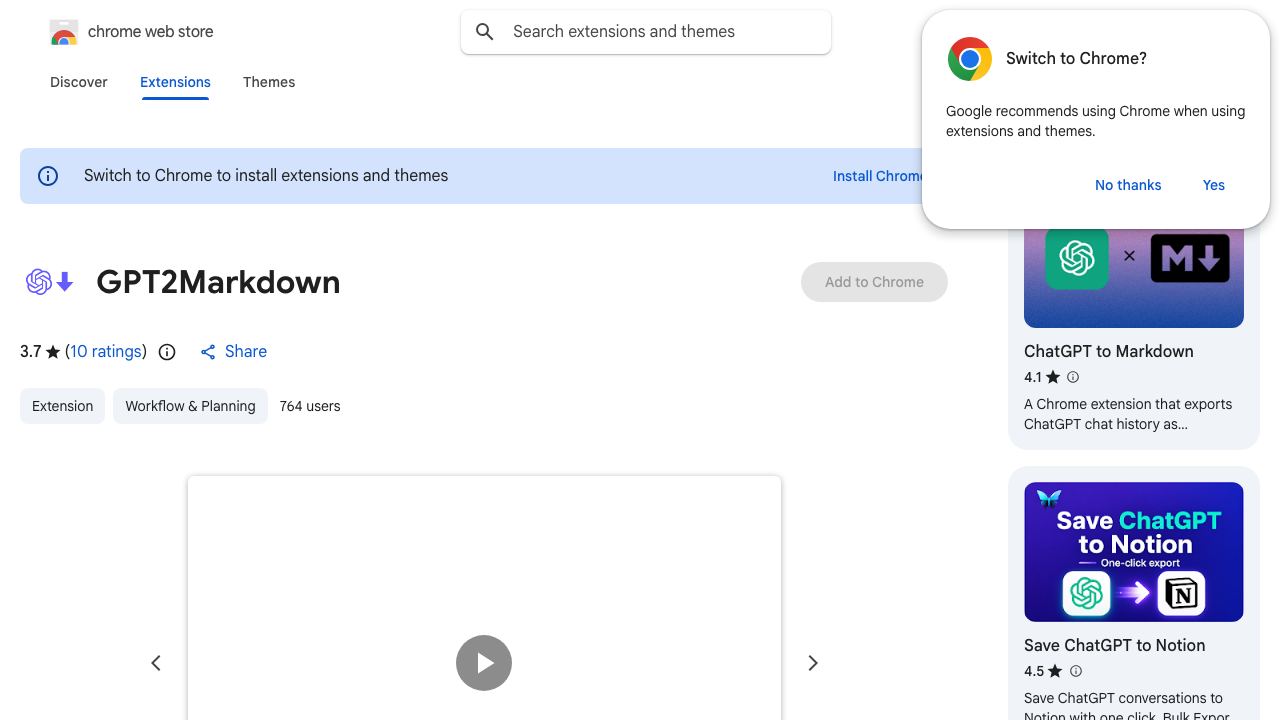The height and width of the screenshot is (720, 1280).
Task: Open the 10 ratings link
Action: tap(106, 352)
